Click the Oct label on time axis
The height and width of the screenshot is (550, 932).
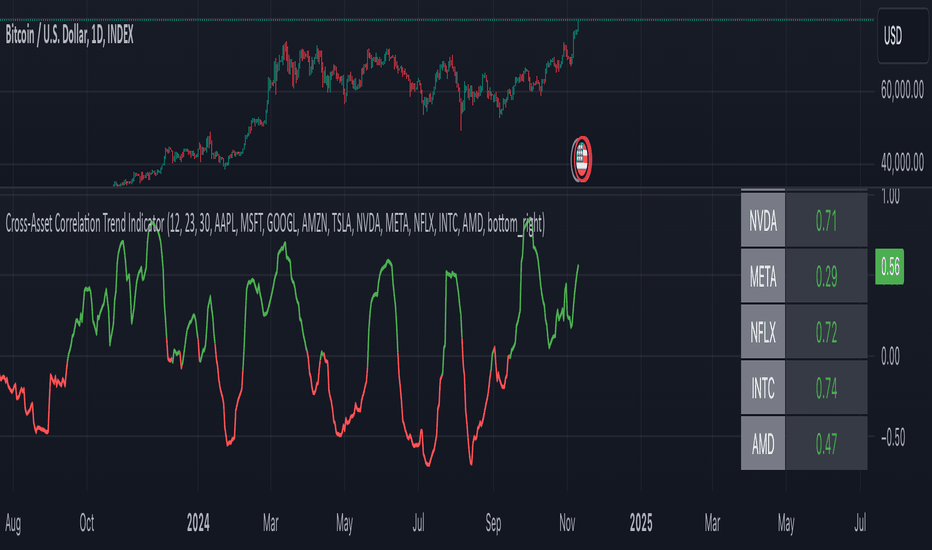pos(87,522)
